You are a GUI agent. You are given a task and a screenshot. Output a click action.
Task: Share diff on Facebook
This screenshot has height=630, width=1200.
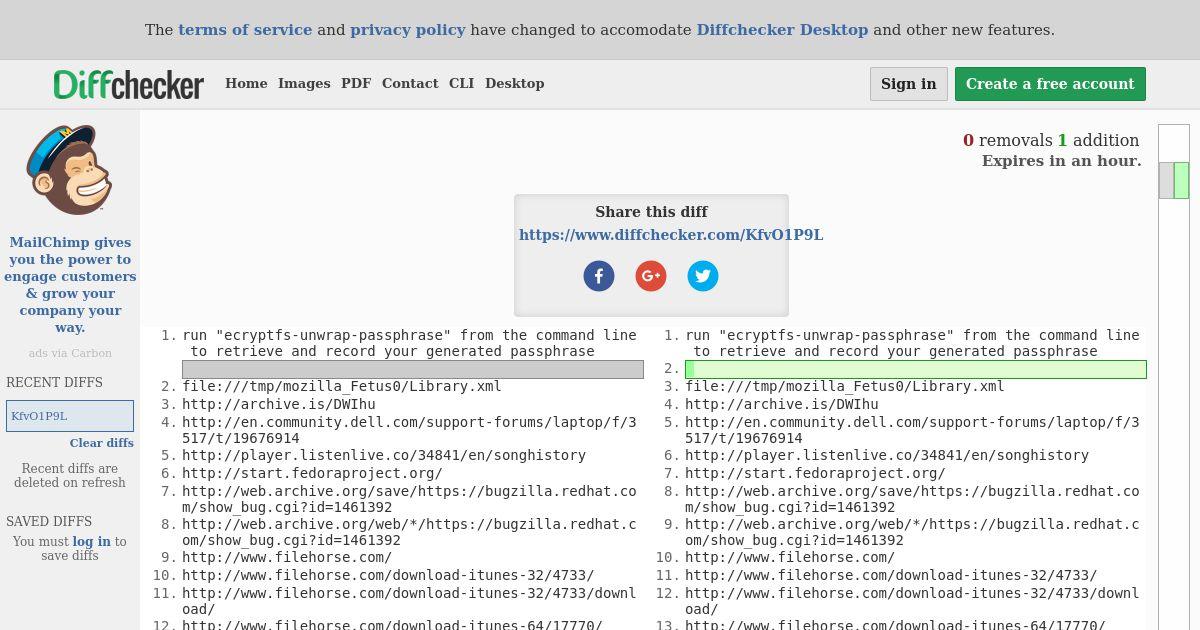tap(599, 276)
